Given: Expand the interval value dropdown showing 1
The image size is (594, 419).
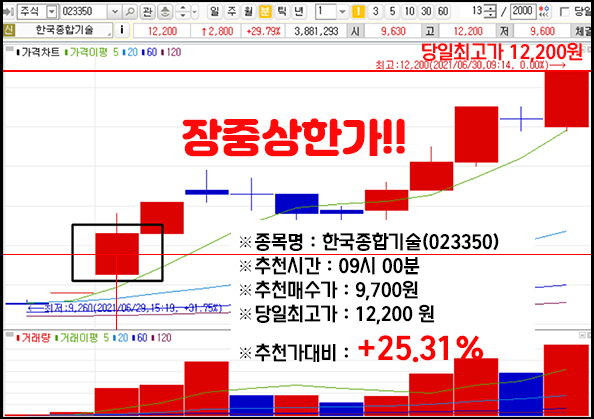Looking at the screenshot, I should 342,12.
